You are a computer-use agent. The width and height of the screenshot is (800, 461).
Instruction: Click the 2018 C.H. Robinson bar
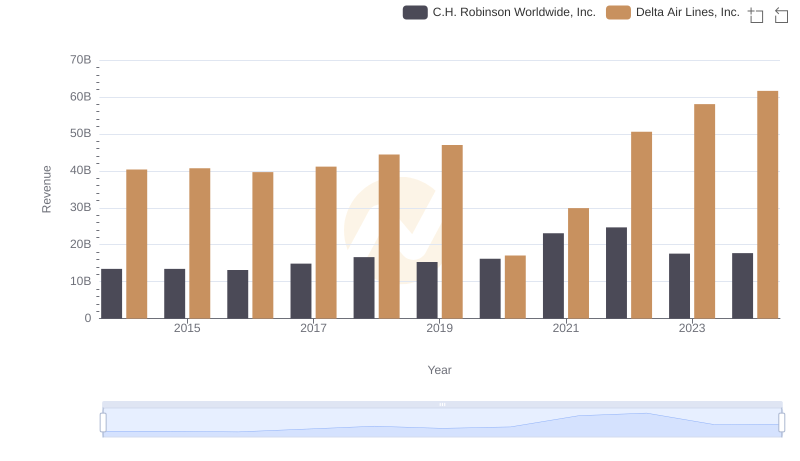point(364,288)
